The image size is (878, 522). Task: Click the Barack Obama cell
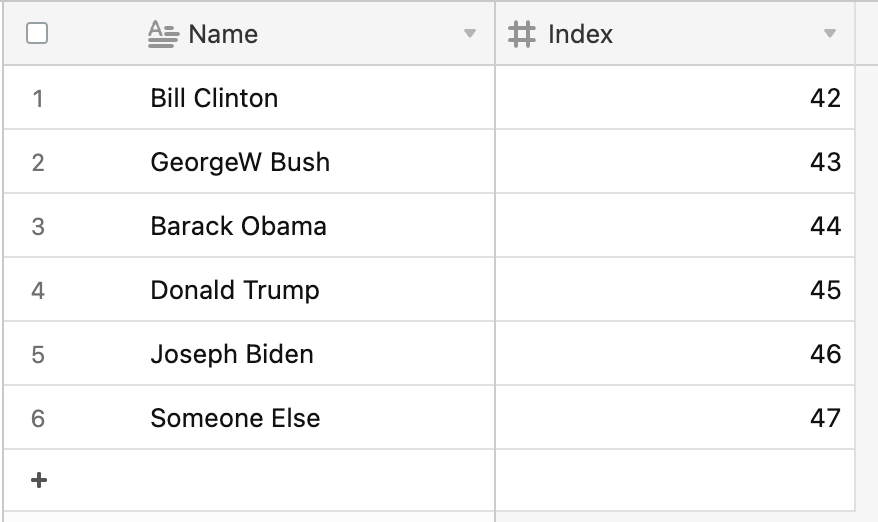(238, 226)
